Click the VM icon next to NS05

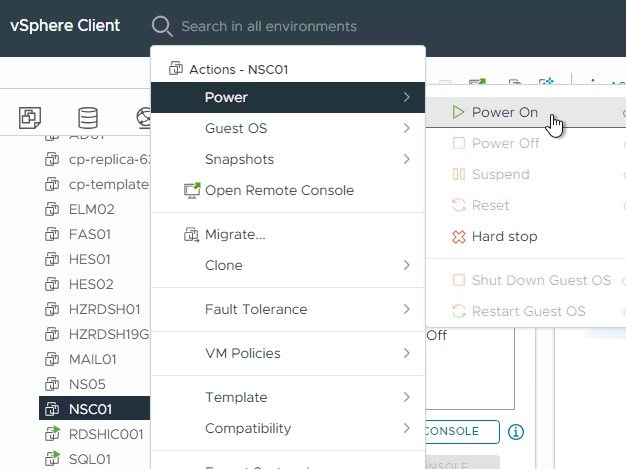coord(52,384)
